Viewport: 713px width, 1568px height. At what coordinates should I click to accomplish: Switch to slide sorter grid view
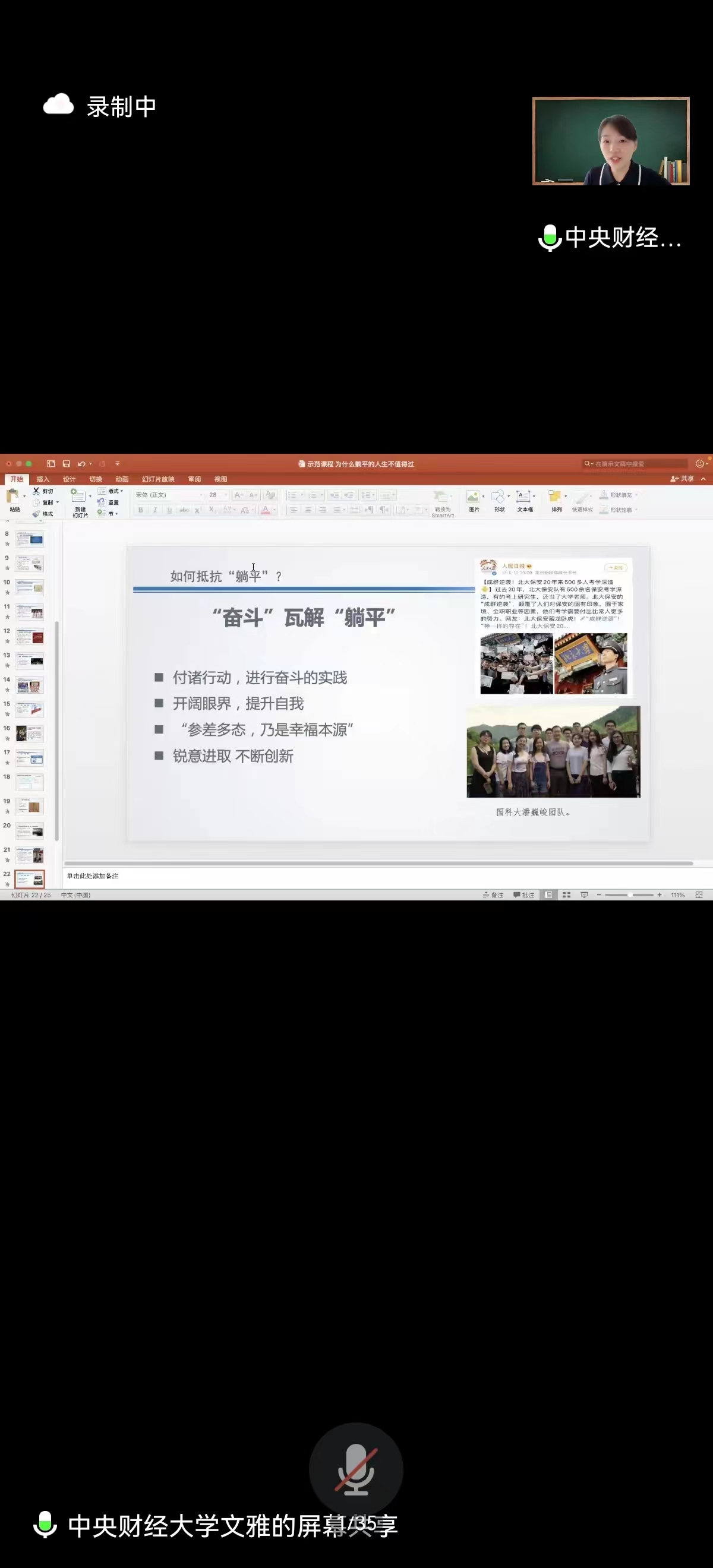tap(566, 895)
